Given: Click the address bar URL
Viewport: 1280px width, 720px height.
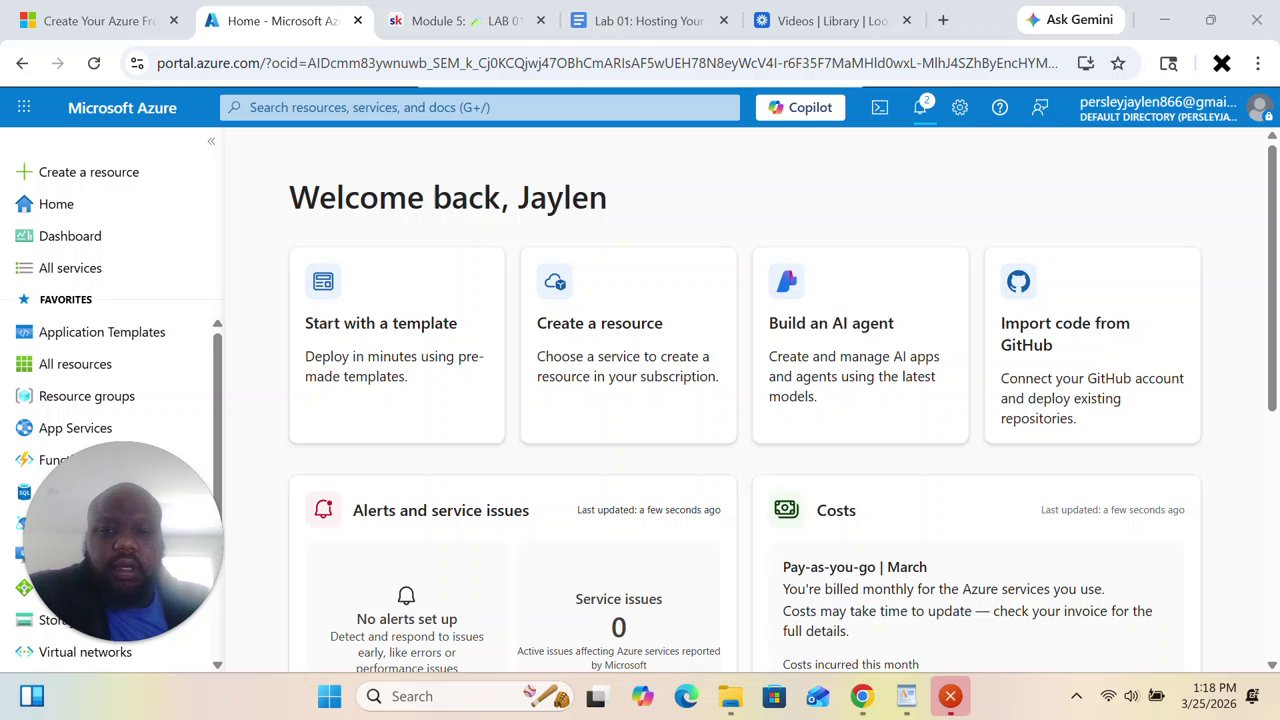Looking at the screenshot, I should [x=607, y=63].
